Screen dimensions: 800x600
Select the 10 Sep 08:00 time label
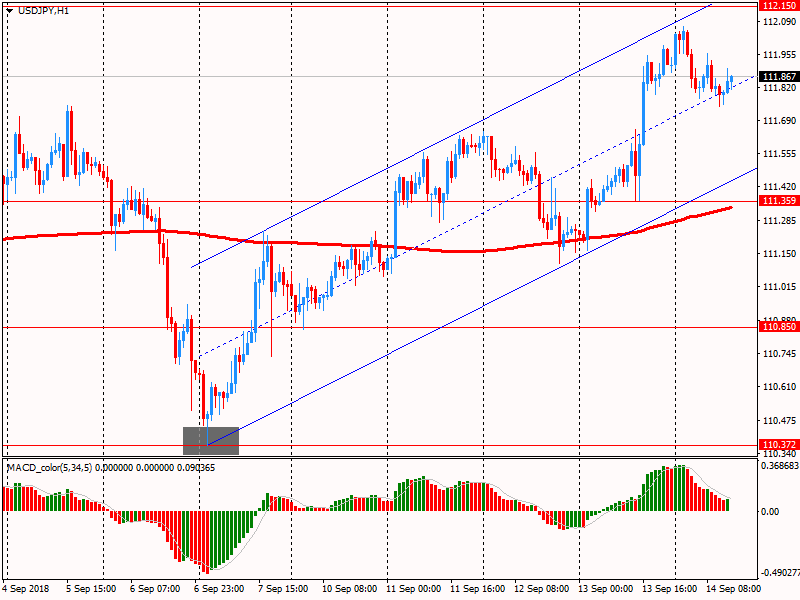(x=349, y=589)
